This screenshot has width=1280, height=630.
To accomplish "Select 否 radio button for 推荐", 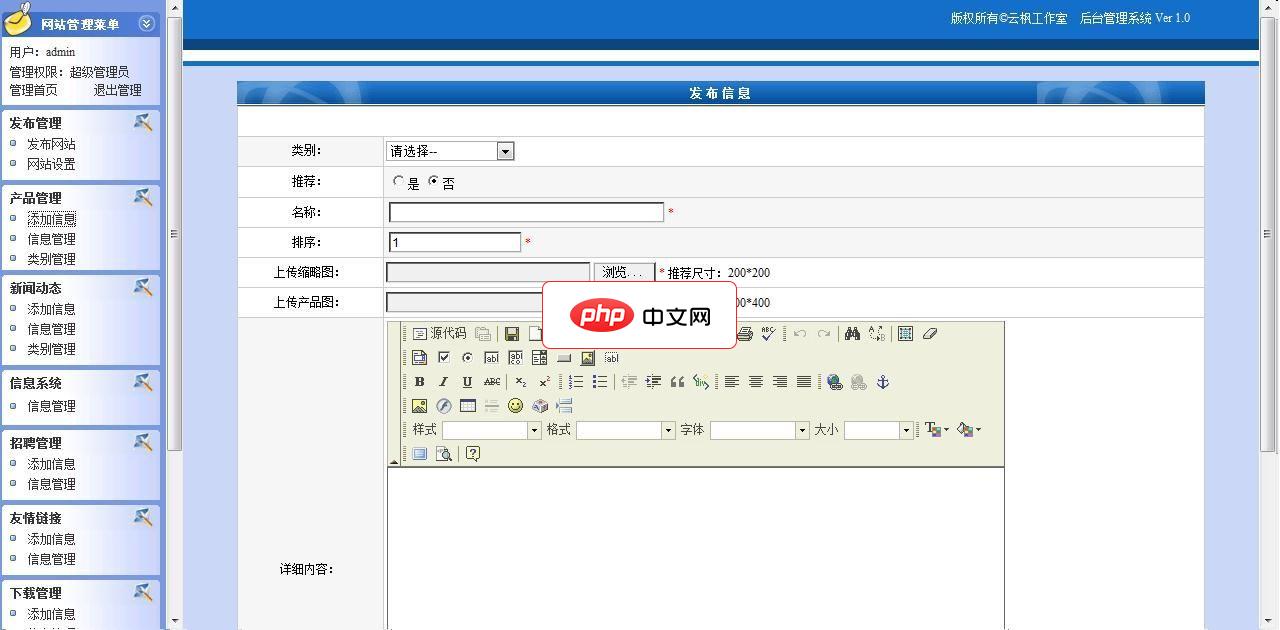I will [432, 182].
